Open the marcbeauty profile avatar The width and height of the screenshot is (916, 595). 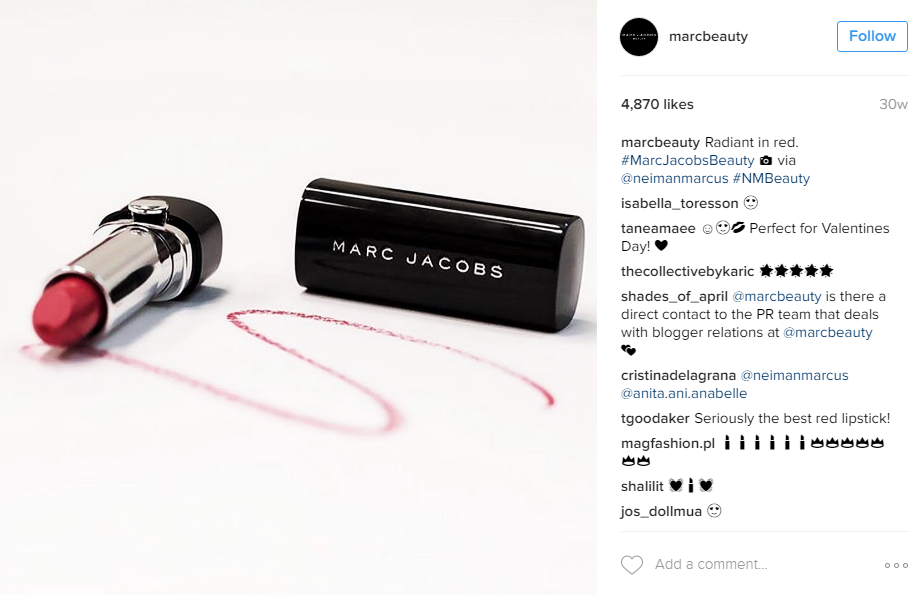click(x=639, y=37)
